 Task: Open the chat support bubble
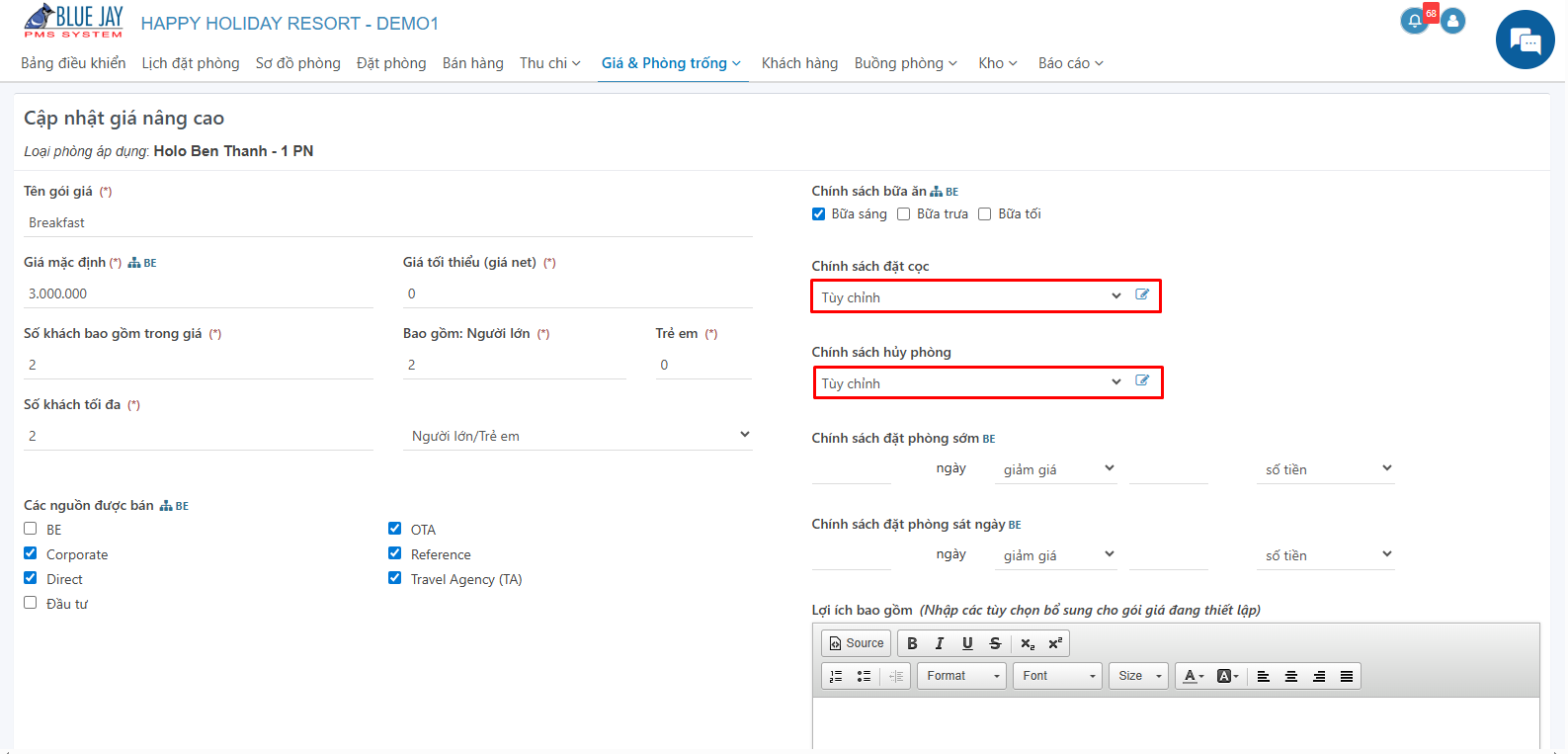point(1526,40)
